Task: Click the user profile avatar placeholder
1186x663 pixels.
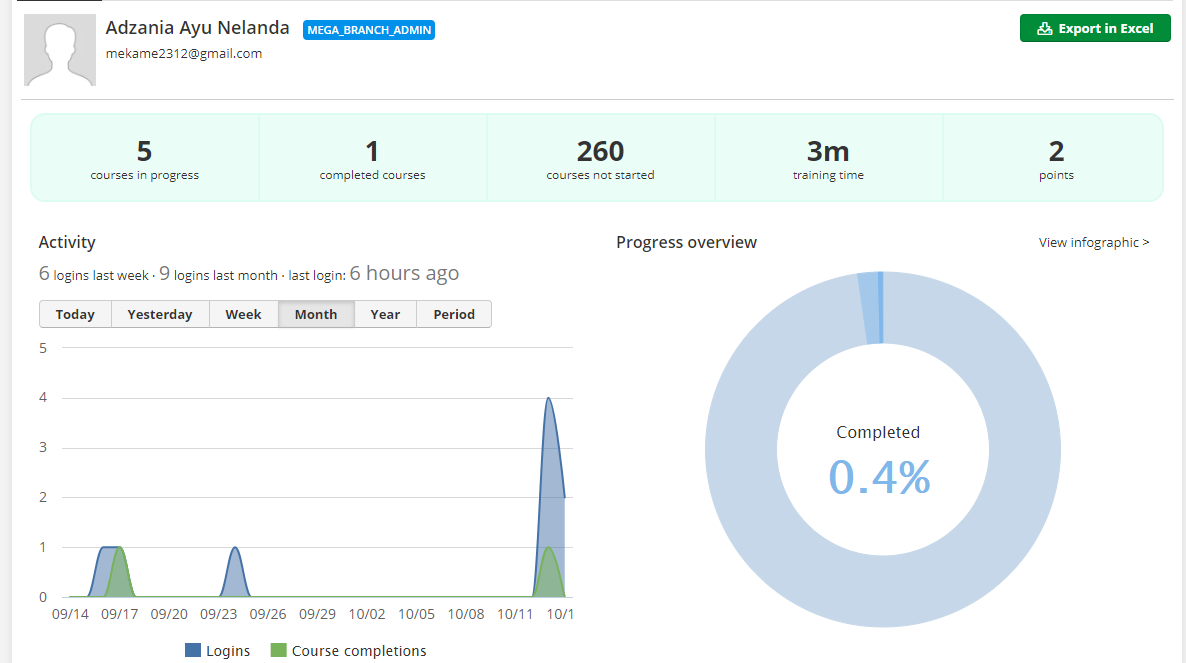Action: [x=60, y=50]
